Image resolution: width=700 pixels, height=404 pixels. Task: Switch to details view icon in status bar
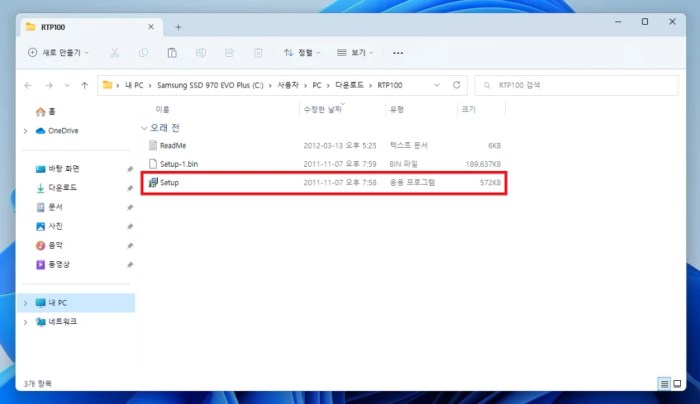pos(664,383)
